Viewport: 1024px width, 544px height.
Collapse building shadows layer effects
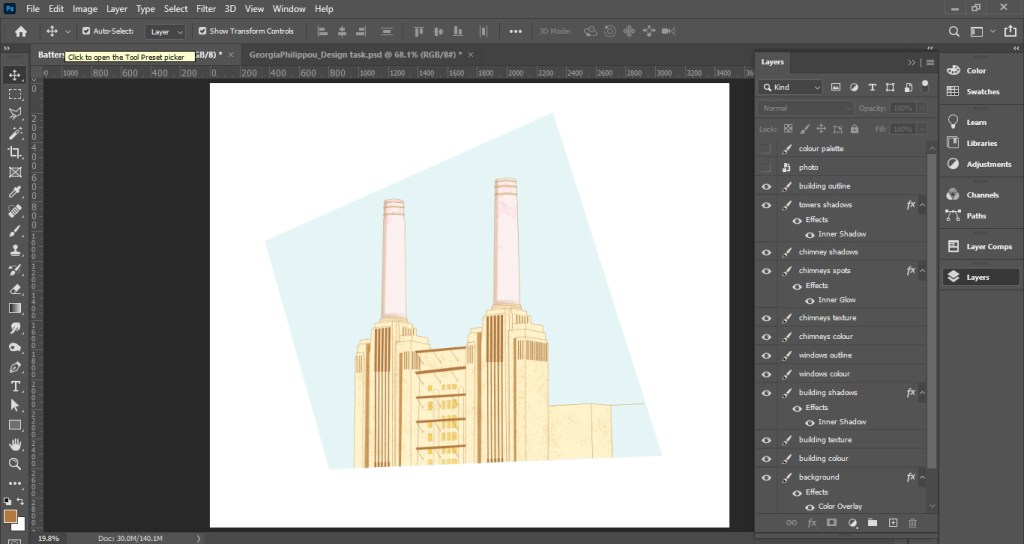pos(922,393)
